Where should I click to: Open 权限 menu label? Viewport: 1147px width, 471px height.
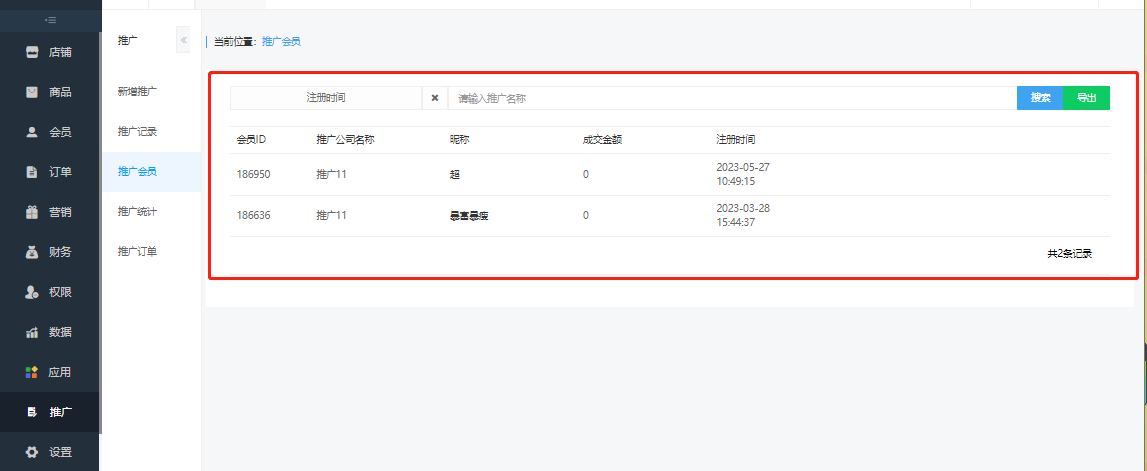(60, 292)
